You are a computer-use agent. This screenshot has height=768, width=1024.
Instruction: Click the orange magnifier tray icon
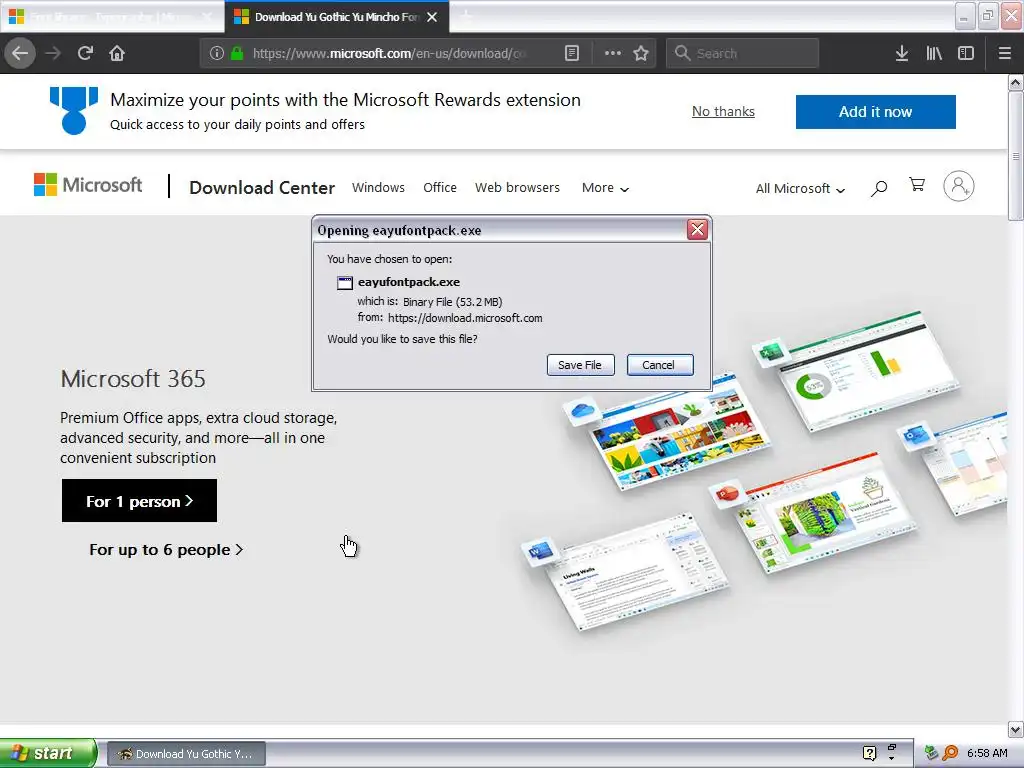pos(950,753)
